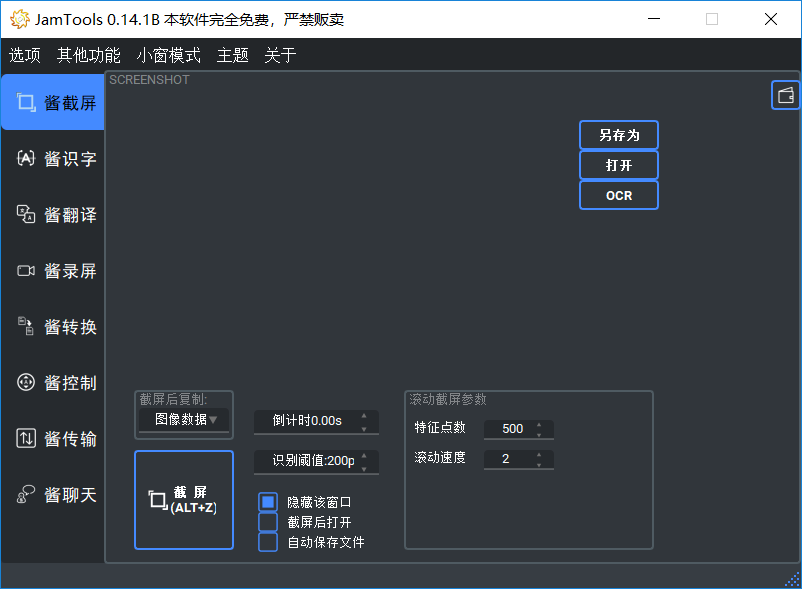Enable 截屏后打开 to open after capture
This screenshot has height=589, width=802.
(266, 522)
